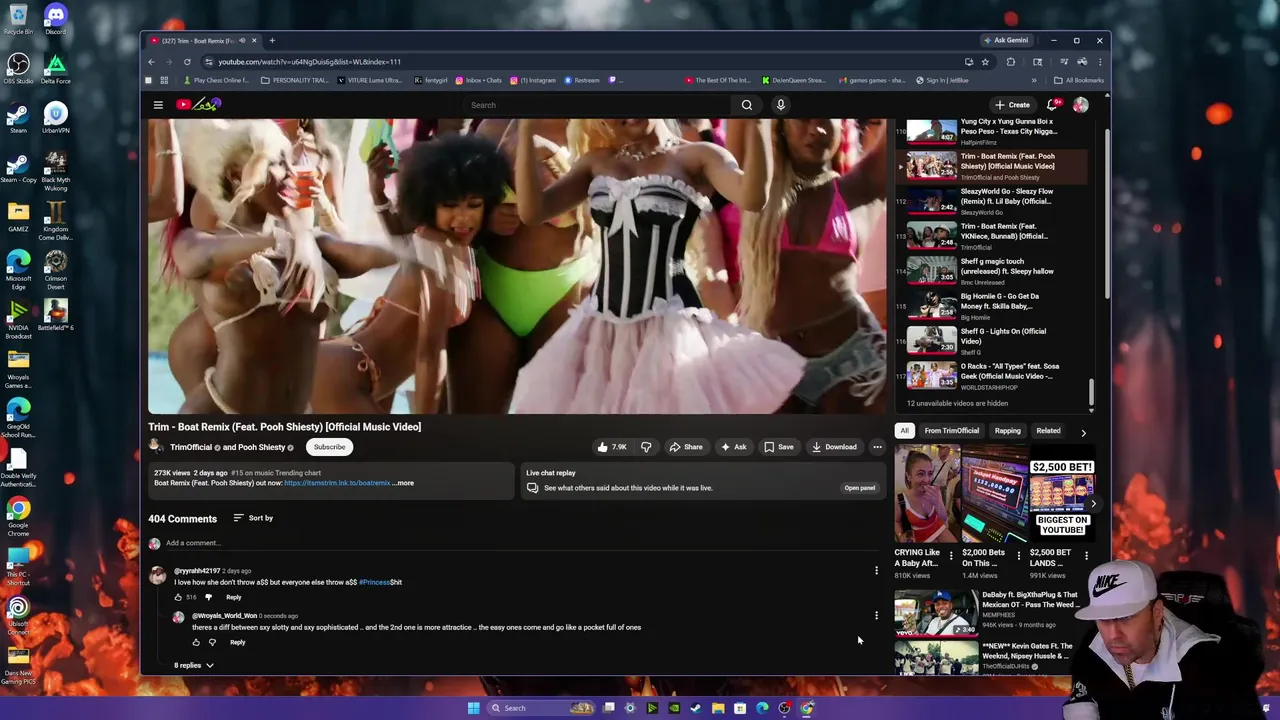Image resolution: width=1280 pixels, height=720 pixels.
Task: Expand the description with ...more
Action: click(x=403, y=483)
